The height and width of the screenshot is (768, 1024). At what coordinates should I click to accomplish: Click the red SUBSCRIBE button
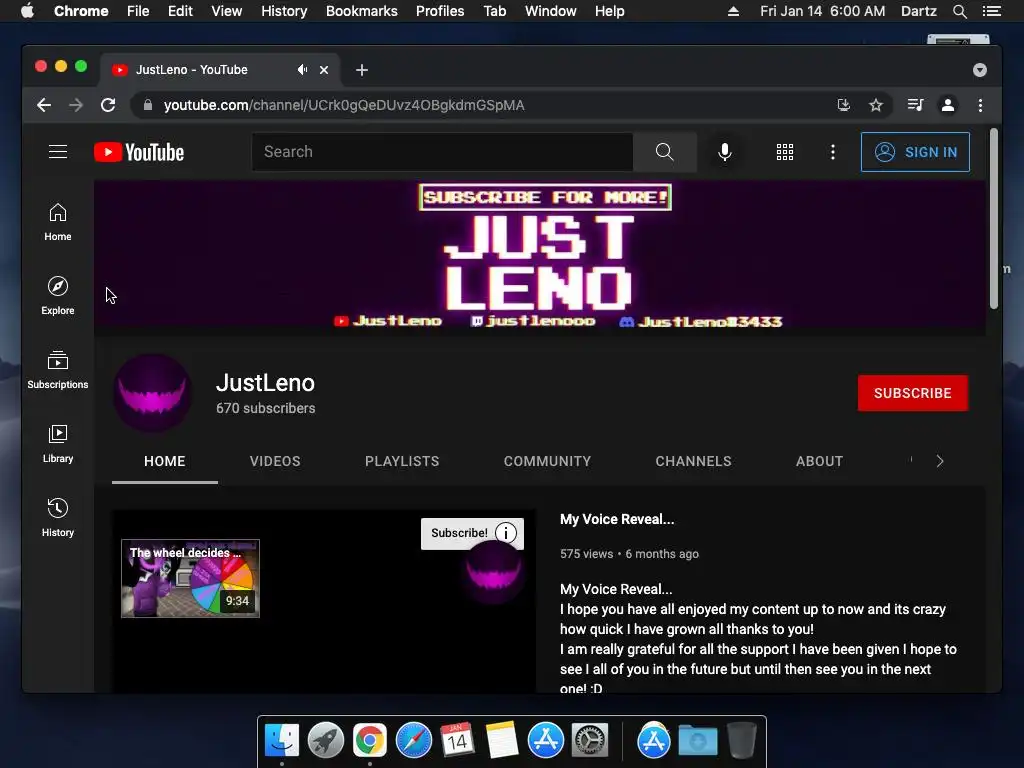coord(912,393)
